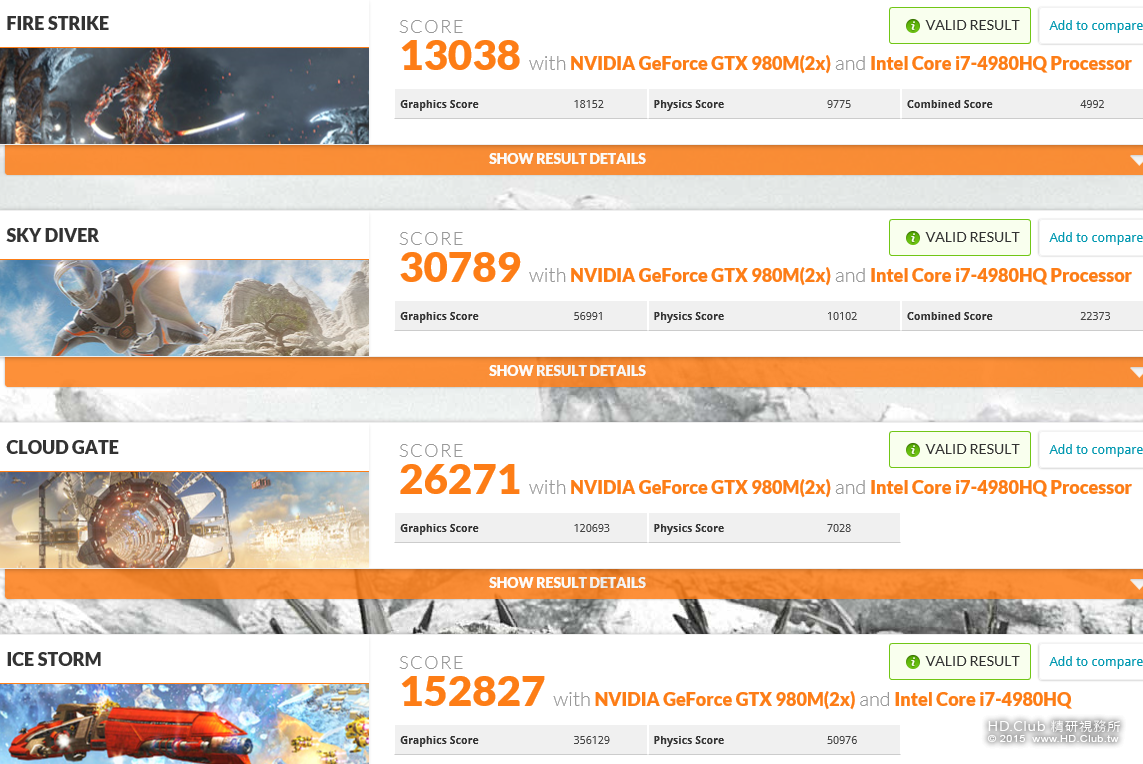Add Fire Strike result to compare
The width and height of the screenshot is (1143, 764).
(x=1095, y=26)
